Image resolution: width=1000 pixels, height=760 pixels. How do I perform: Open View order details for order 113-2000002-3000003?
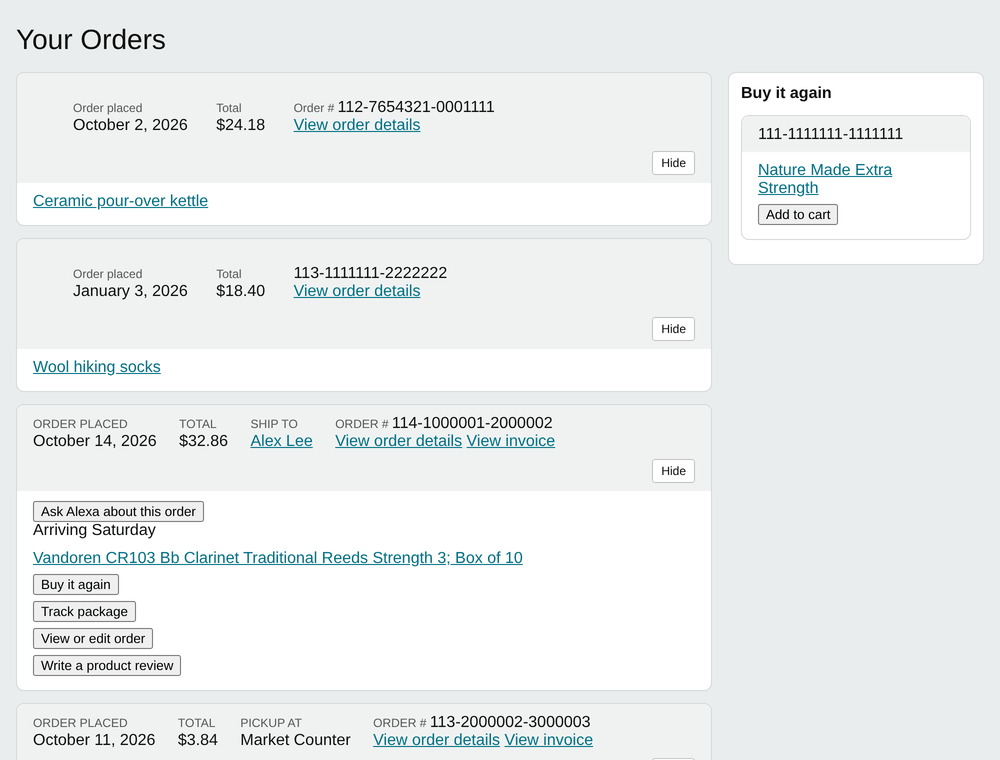pyautogui.click(x=436, y=740)
